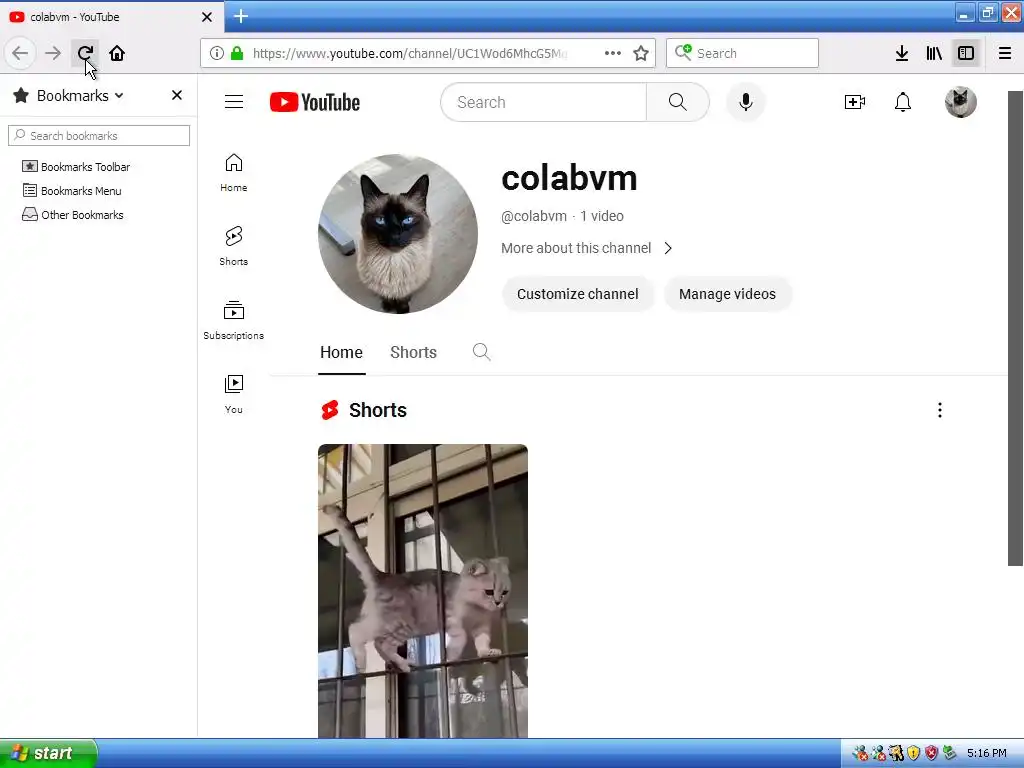1024x768 pixels.
Task: Open the cat Shorts video thumbnail
Action: 423,591
